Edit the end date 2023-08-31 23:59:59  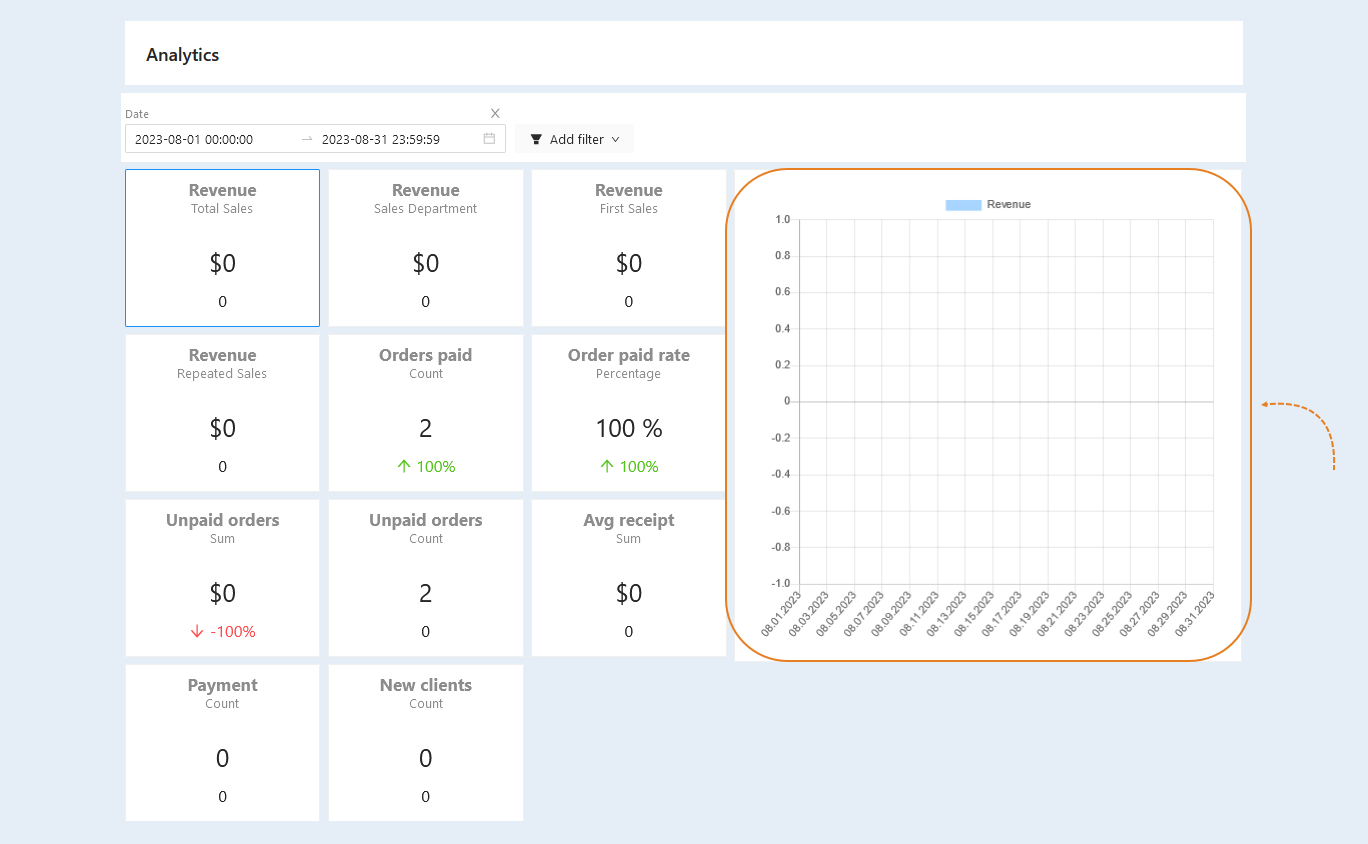[x=381, y=139]
